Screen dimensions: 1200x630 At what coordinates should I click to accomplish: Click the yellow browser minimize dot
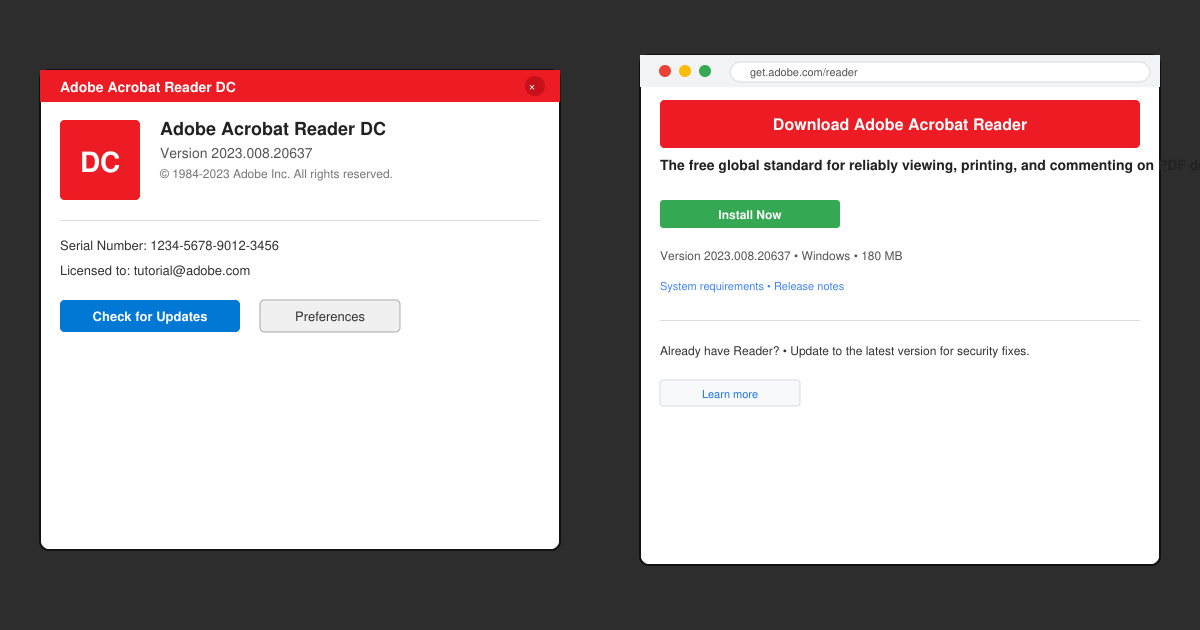coord(685,71)
